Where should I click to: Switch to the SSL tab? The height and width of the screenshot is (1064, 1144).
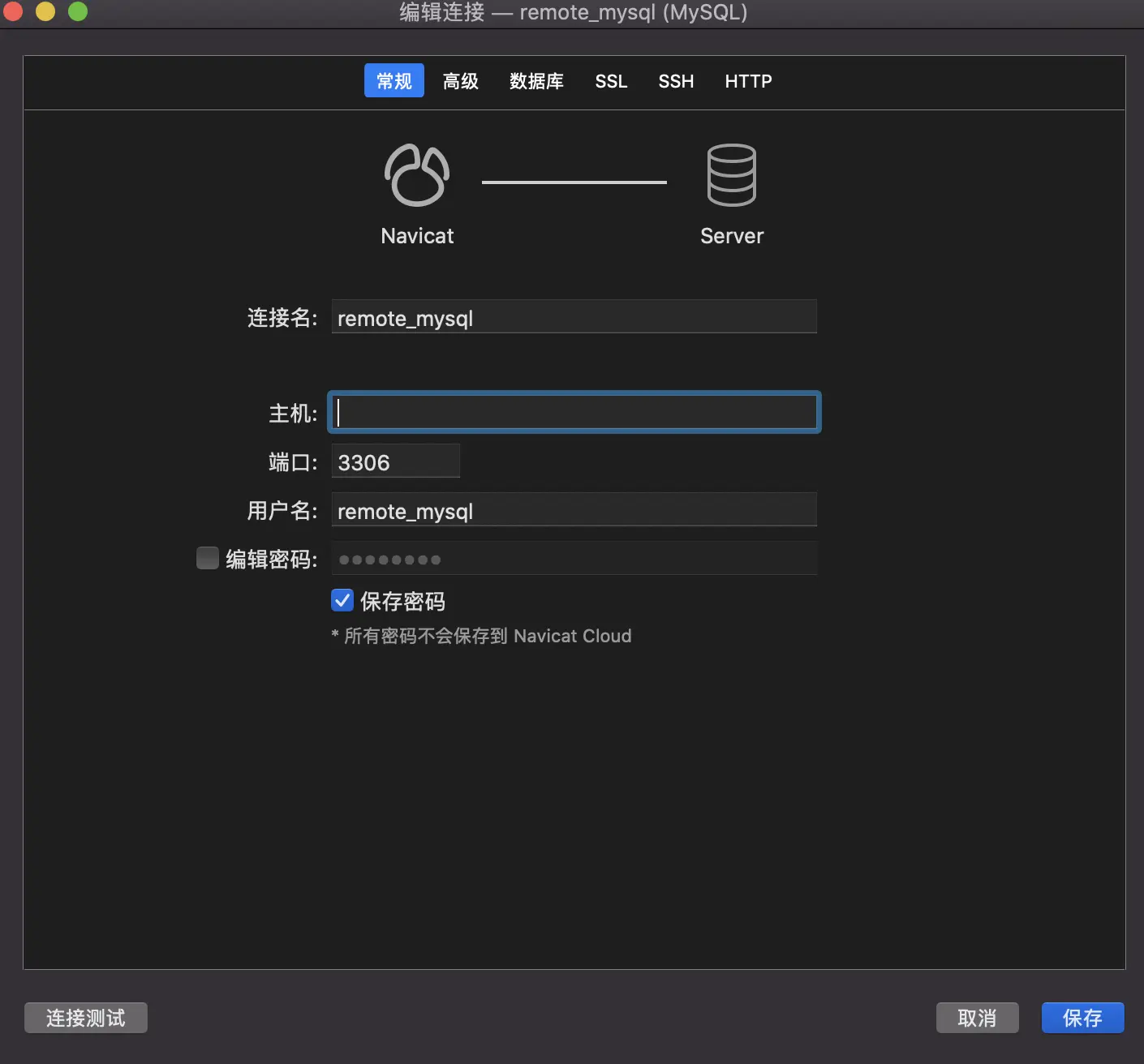coord(611,81)
